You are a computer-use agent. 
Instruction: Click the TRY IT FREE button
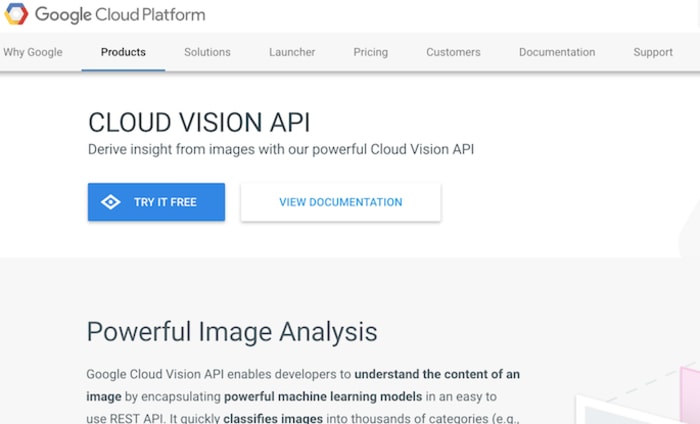[x=156, y=202]
